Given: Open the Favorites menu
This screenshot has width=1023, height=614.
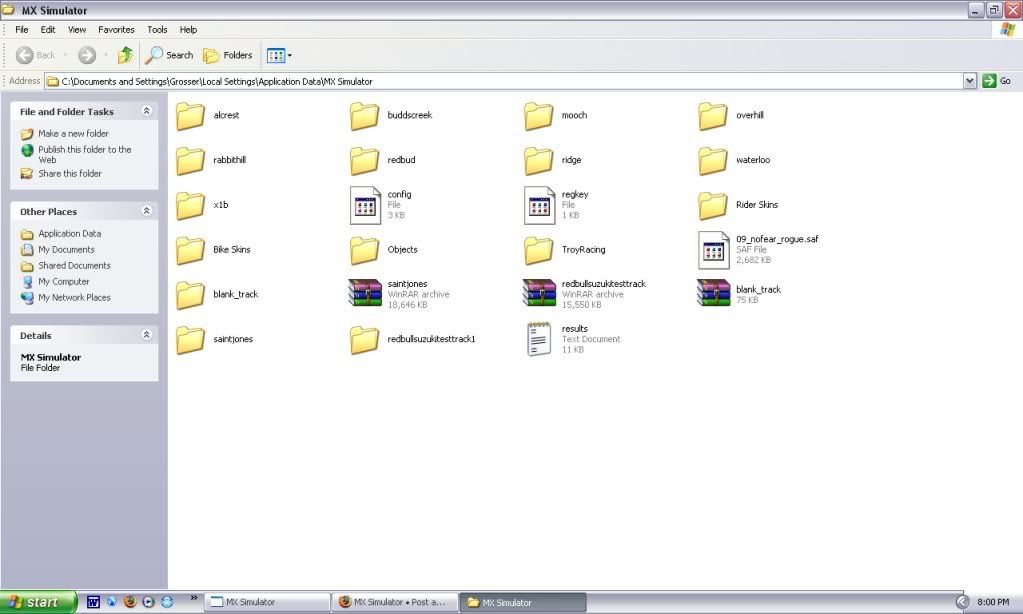Looking at the screenshot, I should [116, 30].
